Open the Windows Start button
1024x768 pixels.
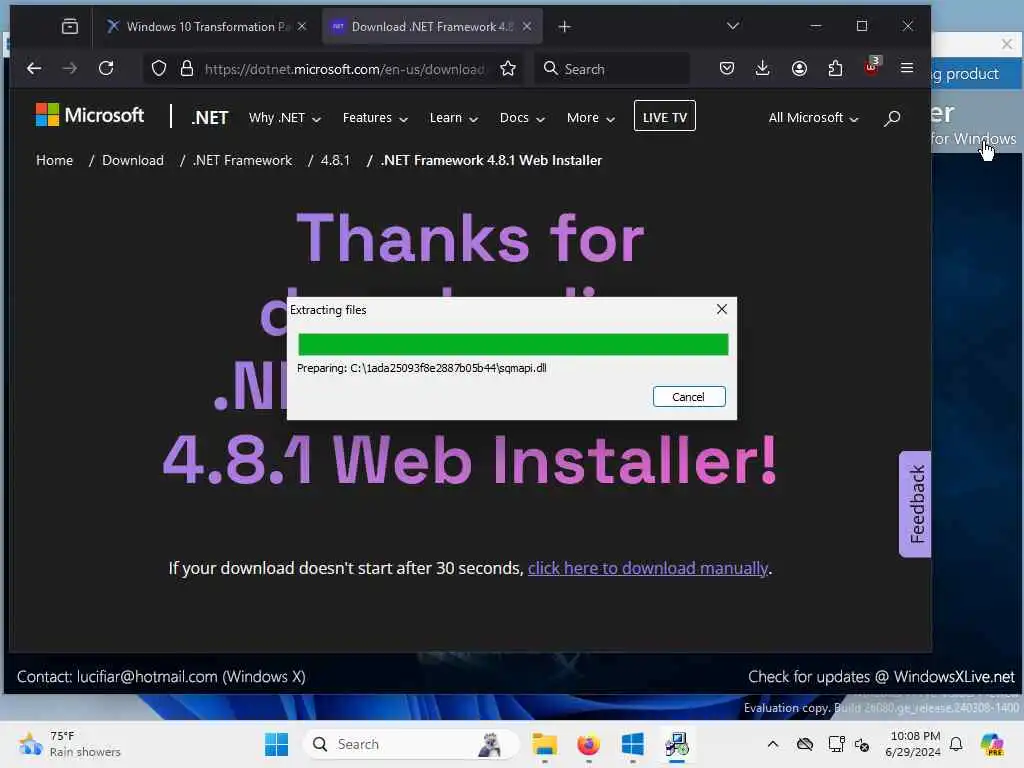(x=276, y=744)
